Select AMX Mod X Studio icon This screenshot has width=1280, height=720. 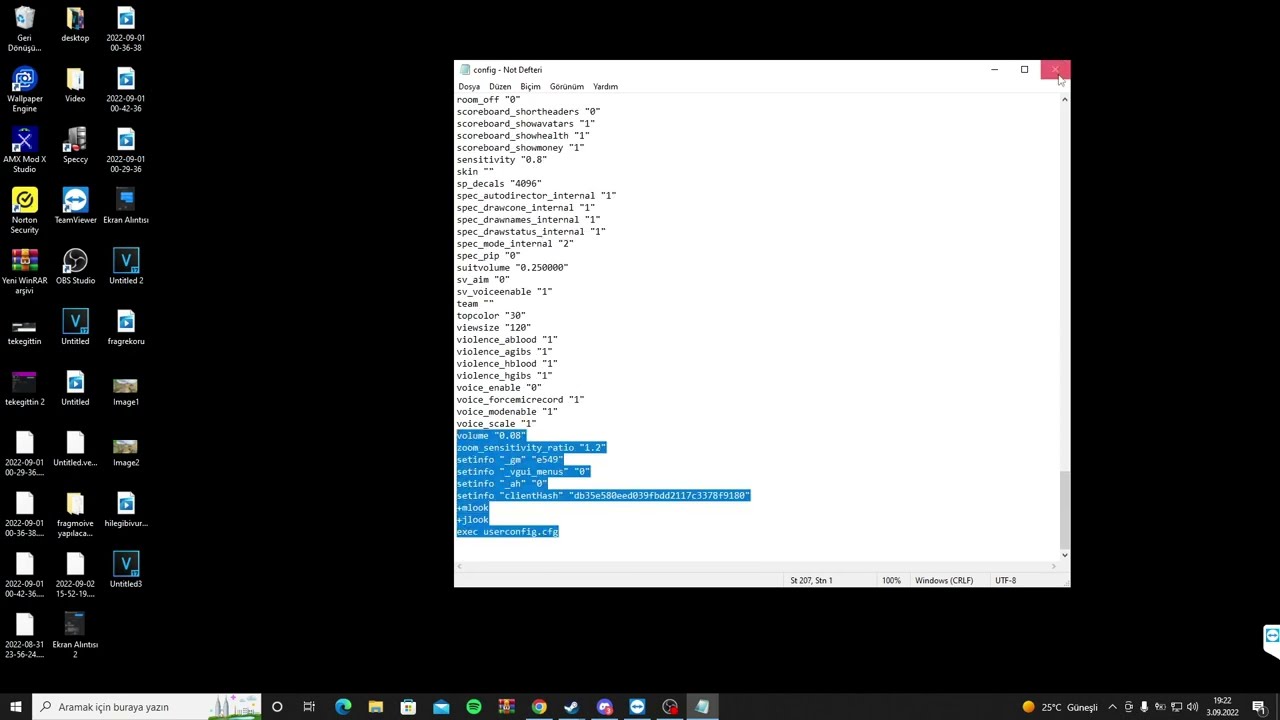click(x=24, y=151)
